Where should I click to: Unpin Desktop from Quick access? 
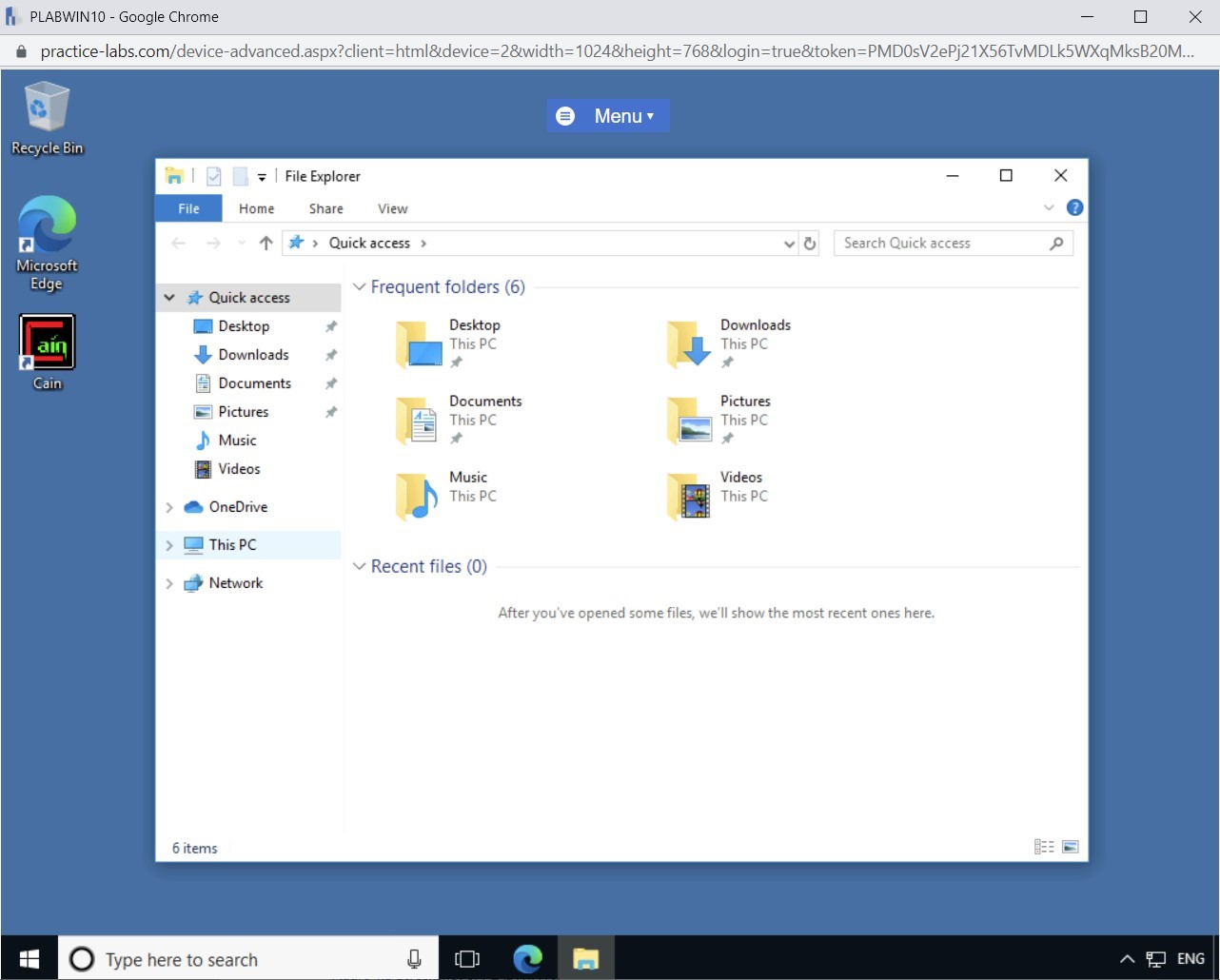(331, 325)
